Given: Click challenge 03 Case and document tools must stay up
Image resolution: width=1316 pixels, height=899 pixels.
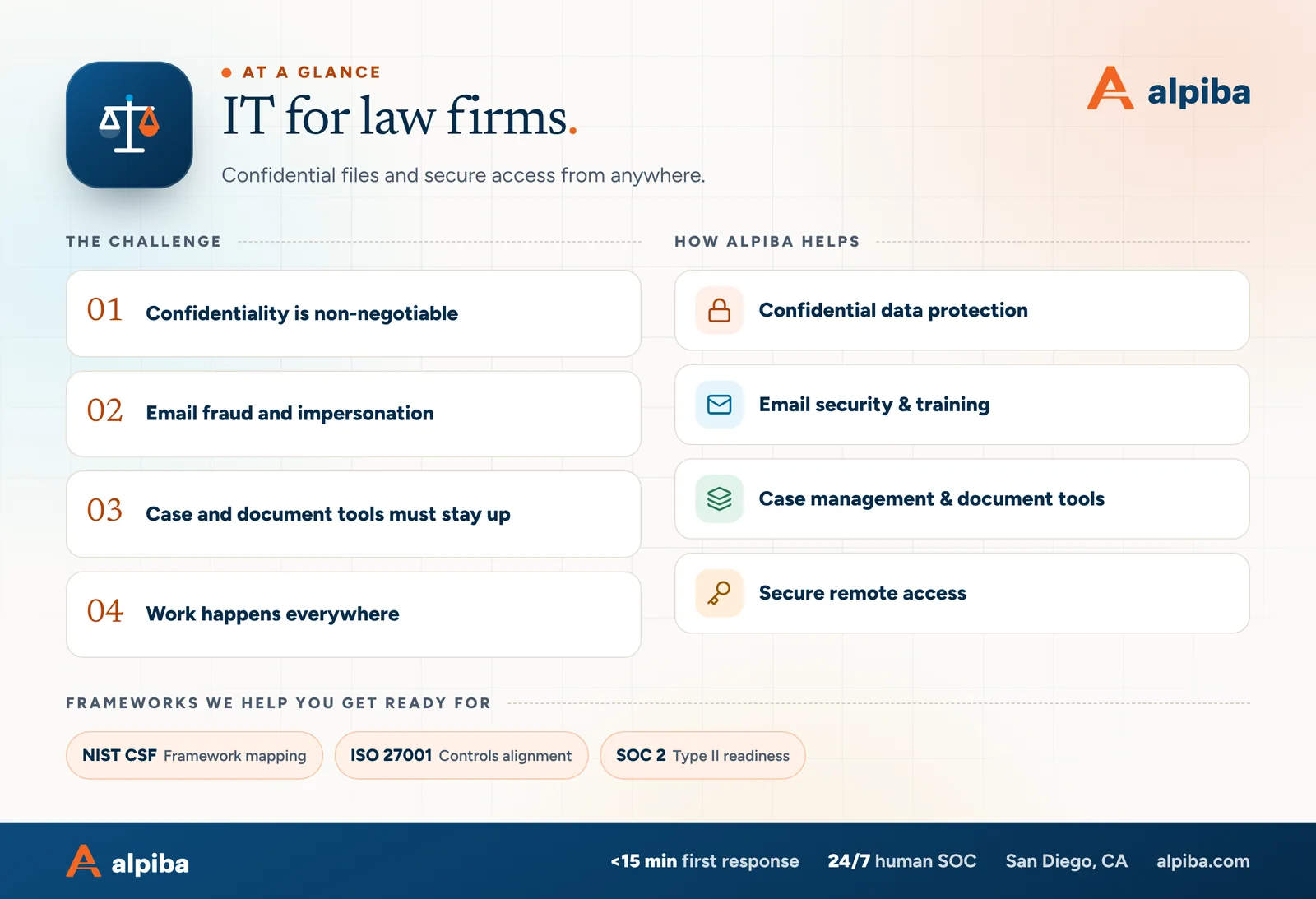Looking at the screenshot, I should (354, 514).
